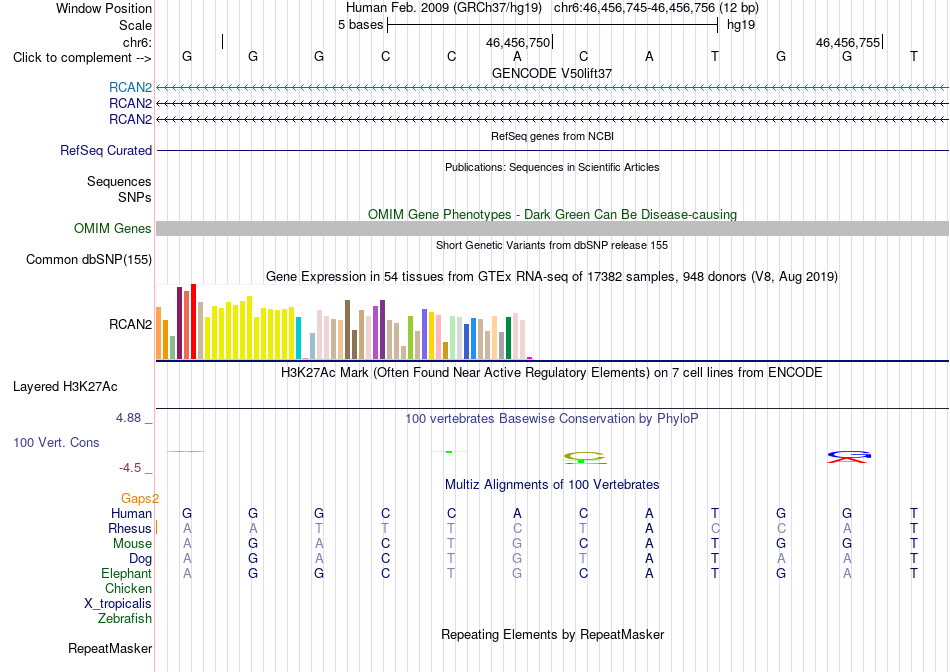Click the 'RefSeq genes from NCBI' title
Viewport: 950px width, 672px height.
click(552, 136)
